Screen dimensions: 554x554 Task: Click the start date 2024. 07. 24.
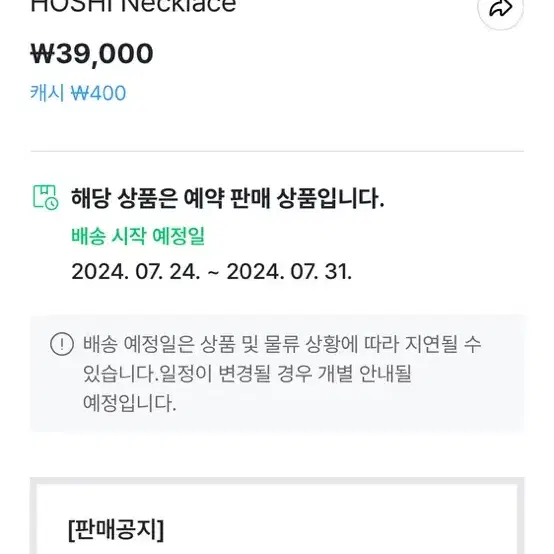click(x=136, y=272)
